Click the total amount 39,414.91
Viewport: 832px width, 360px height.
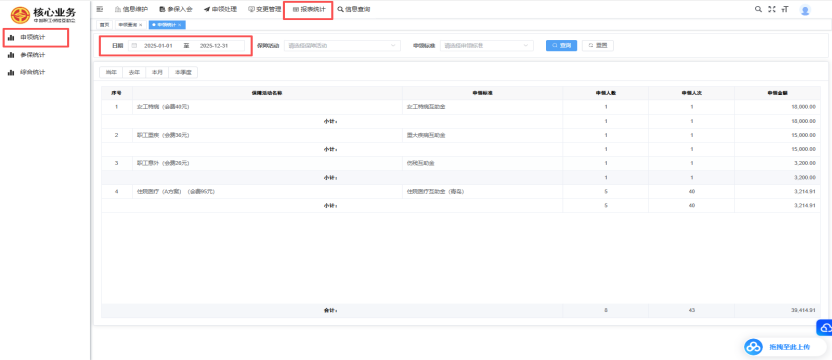click(803, 310)
